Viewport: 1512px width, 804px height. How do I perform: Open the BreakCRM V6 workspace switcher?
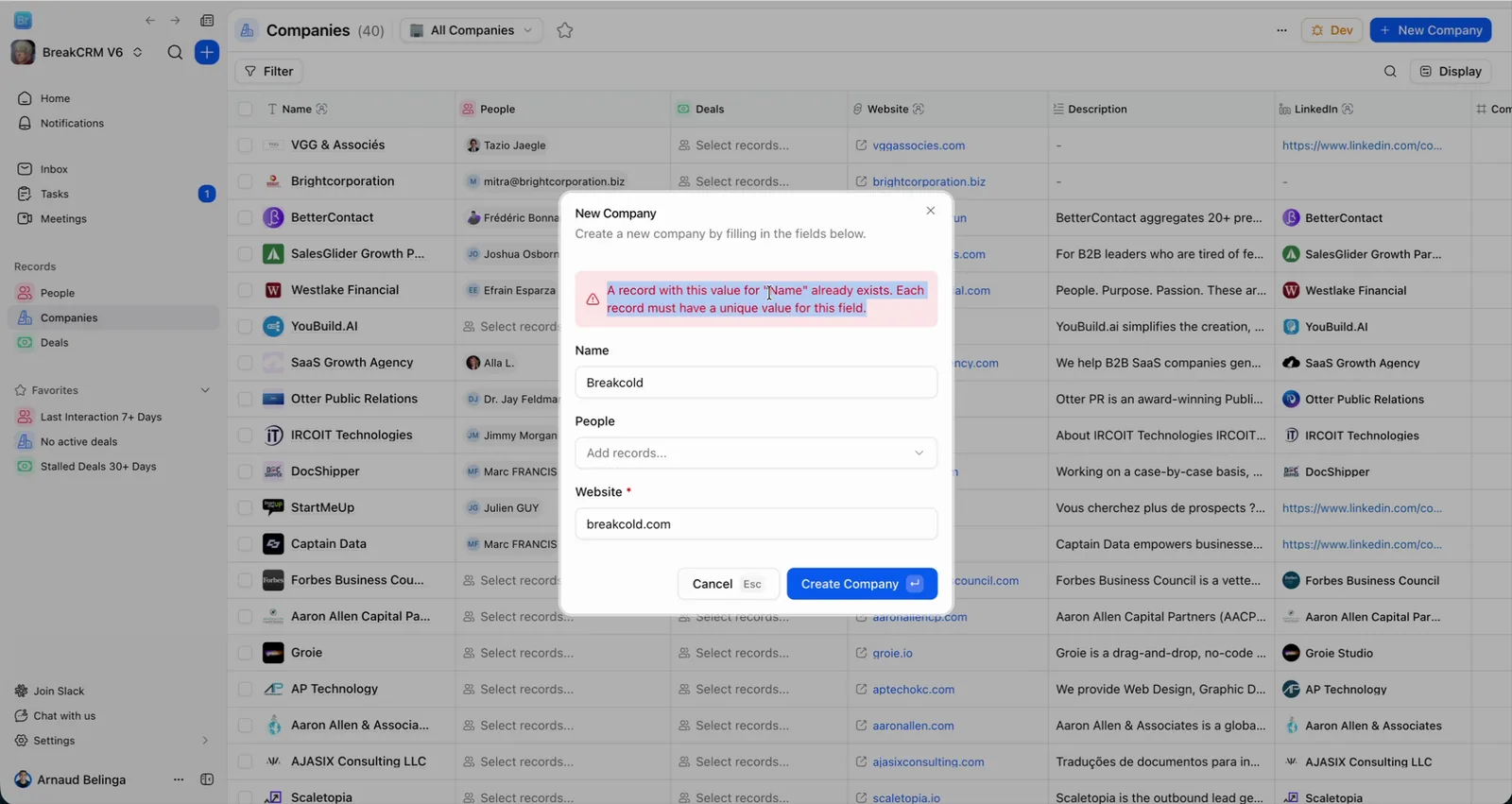click(77, 53)
